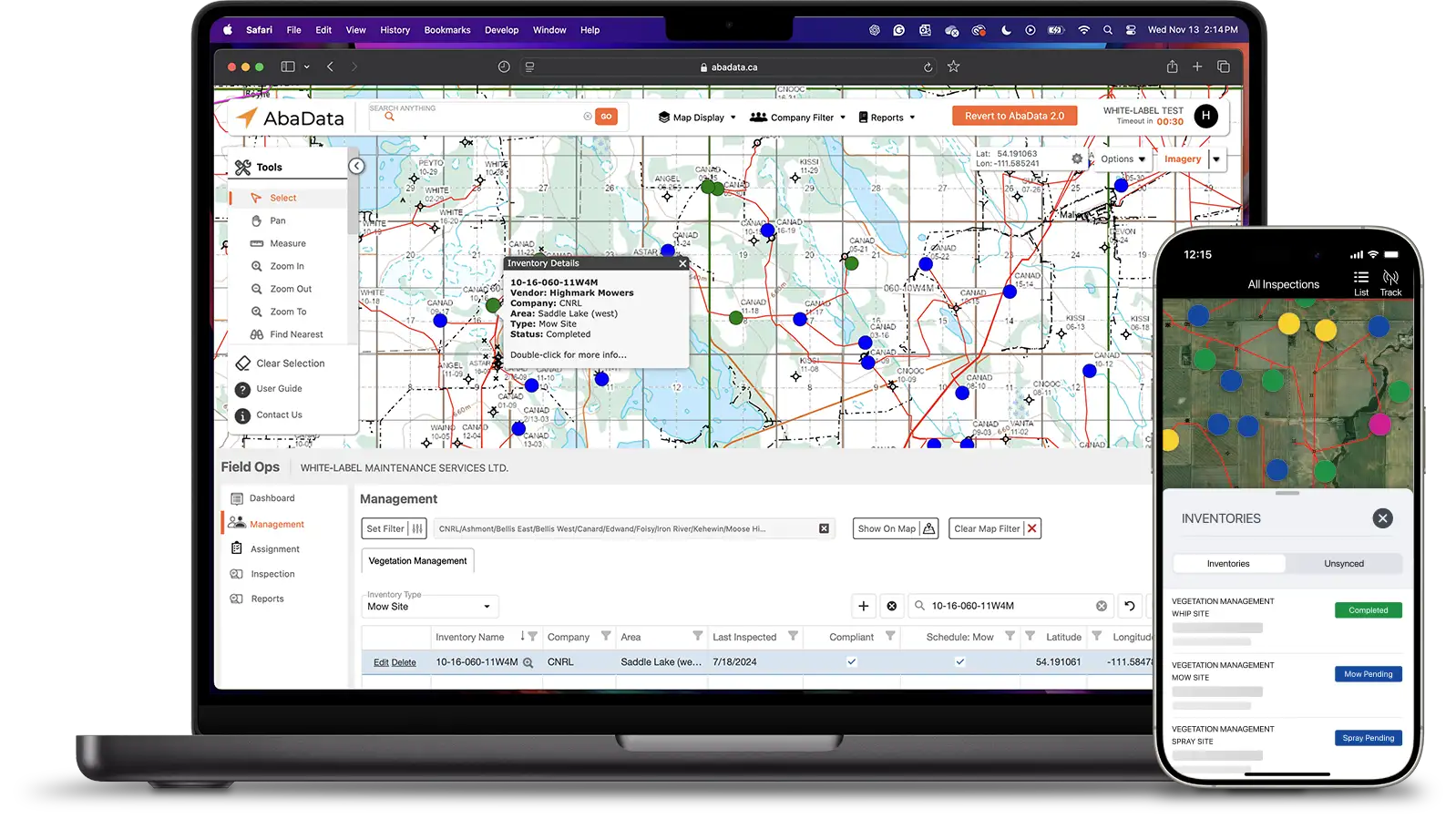
Task: Click the Show On Map button
Action: pyautogui.click(x=897, y=528)
